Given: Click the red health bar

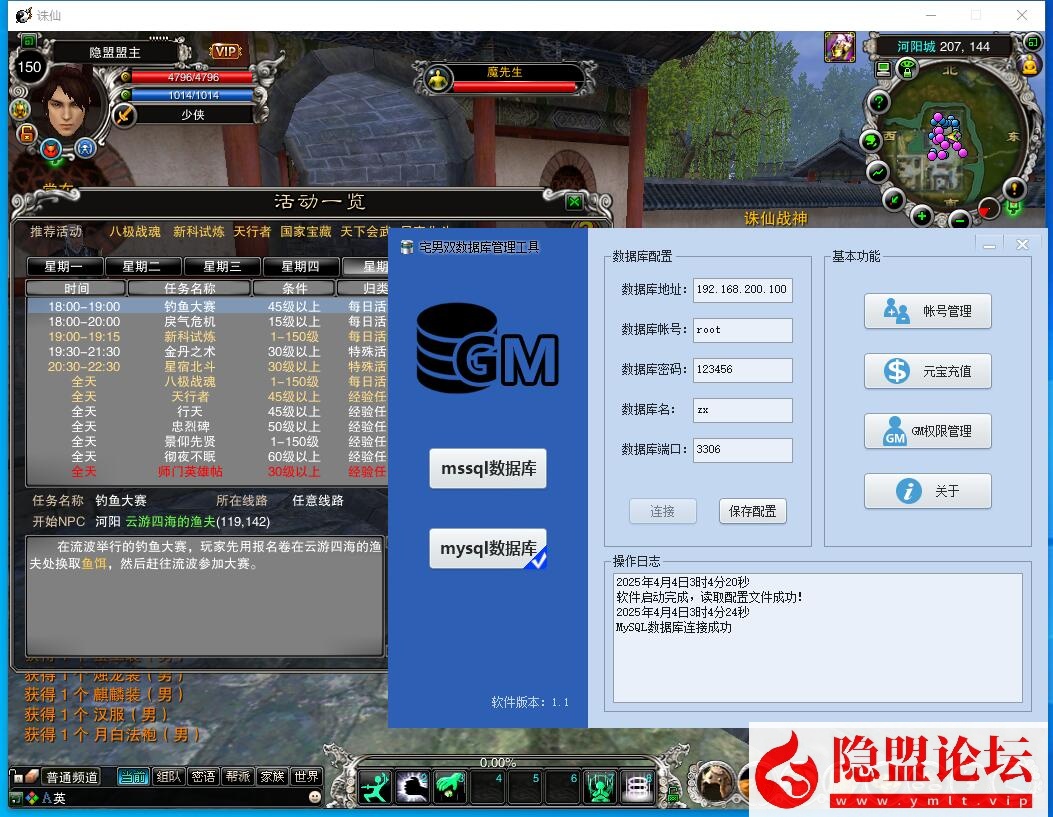Looking at the screenshot, I should (193, 77).
